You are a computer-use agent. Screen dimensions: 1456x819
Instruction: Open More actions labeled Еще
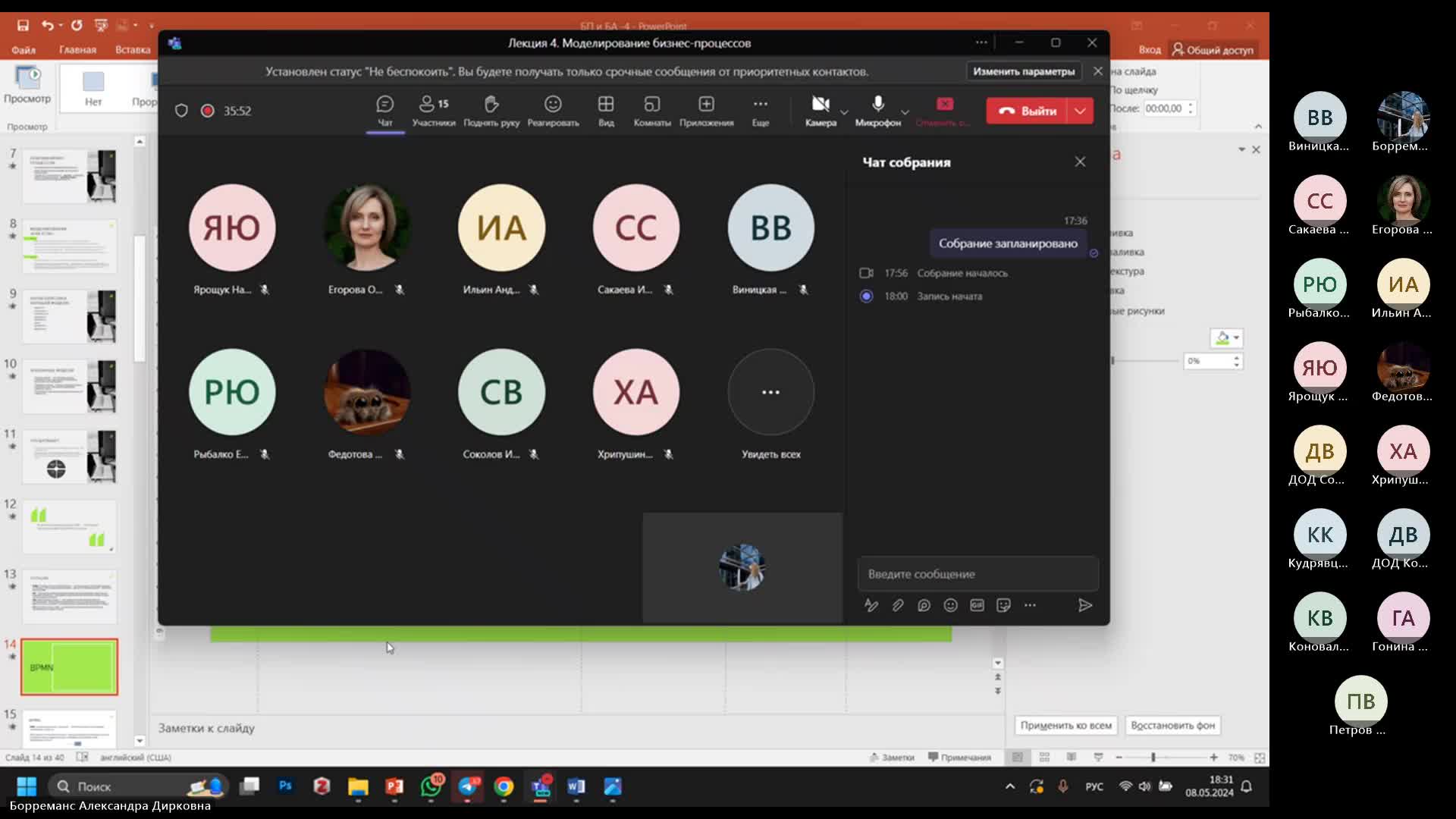(x=761, y=111)
